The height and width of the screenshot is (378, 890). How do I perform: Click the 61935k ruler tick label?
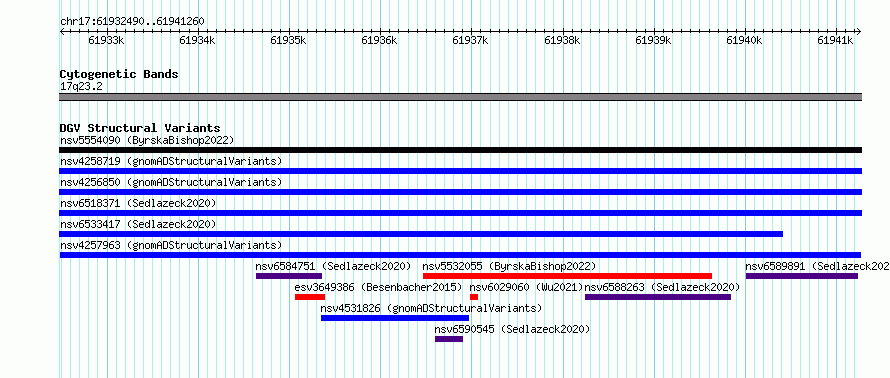[x=289, y=40]
